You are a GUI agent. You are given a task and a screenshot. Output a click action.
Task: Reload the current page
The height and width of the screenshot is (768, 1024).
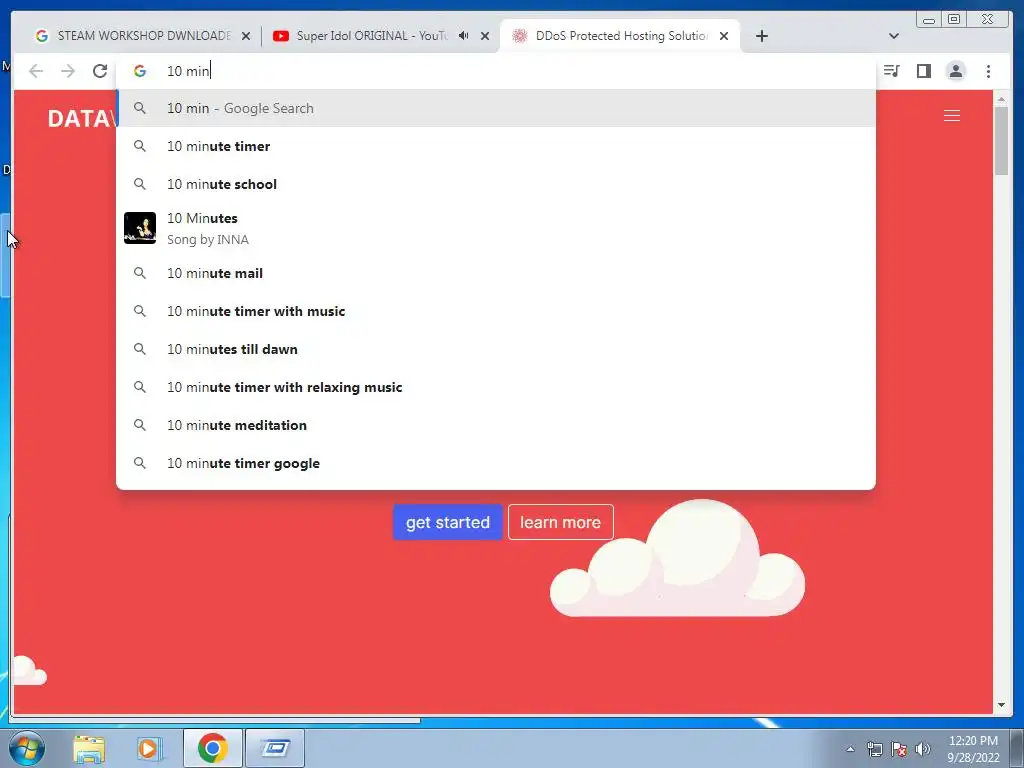pos(99,71)
